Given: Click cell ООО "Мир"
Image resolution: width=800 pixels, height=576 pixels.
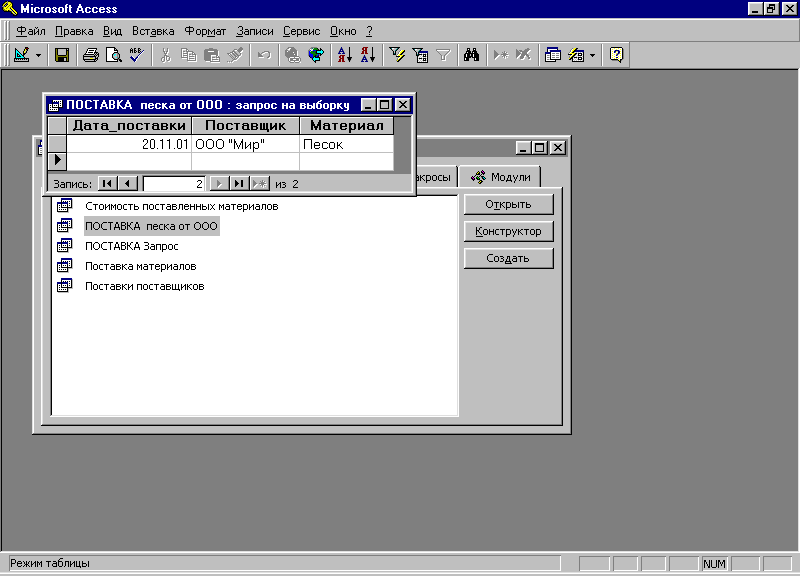Looking at the screenshot, I should tap(245, 144).
